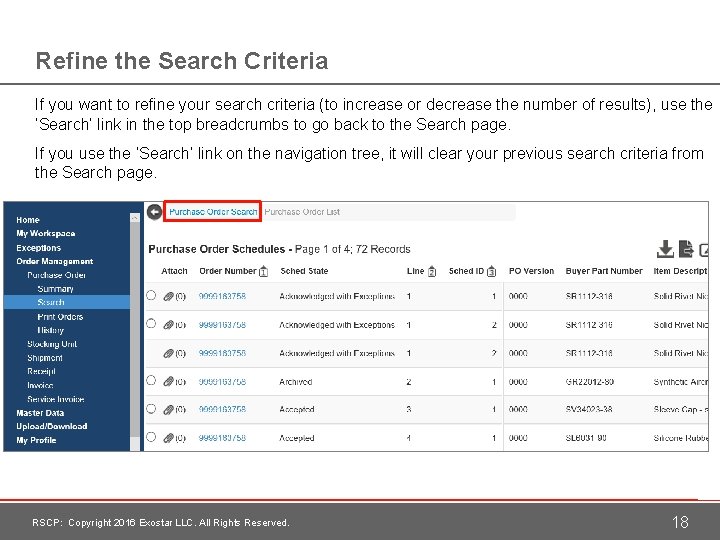Expand Receipt in navigation tree
Screen dimensions: 720x540
coord(41,371)
